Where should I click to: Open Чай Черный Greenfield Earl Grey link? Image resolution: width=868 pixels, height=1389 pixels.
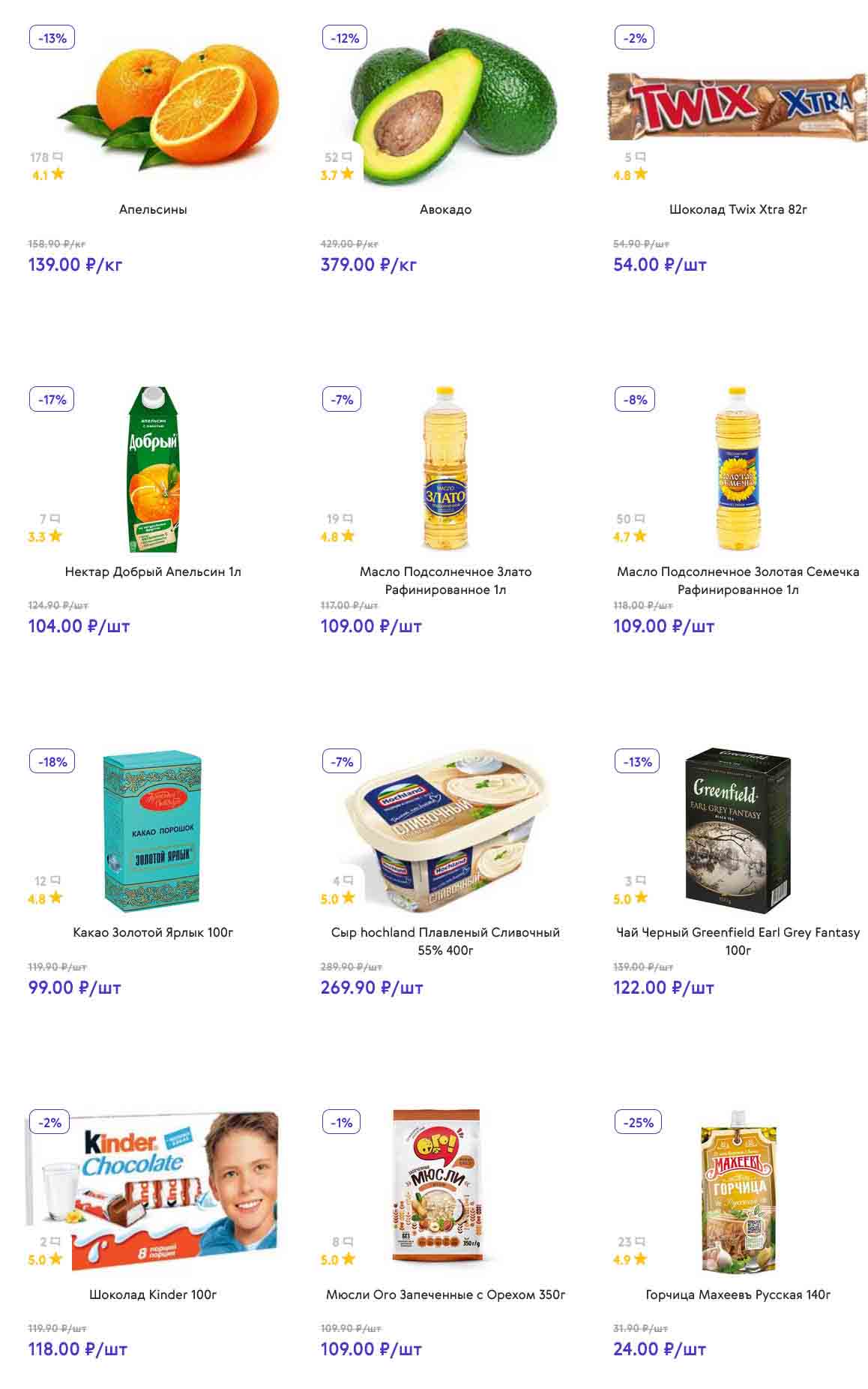(738, 940)
